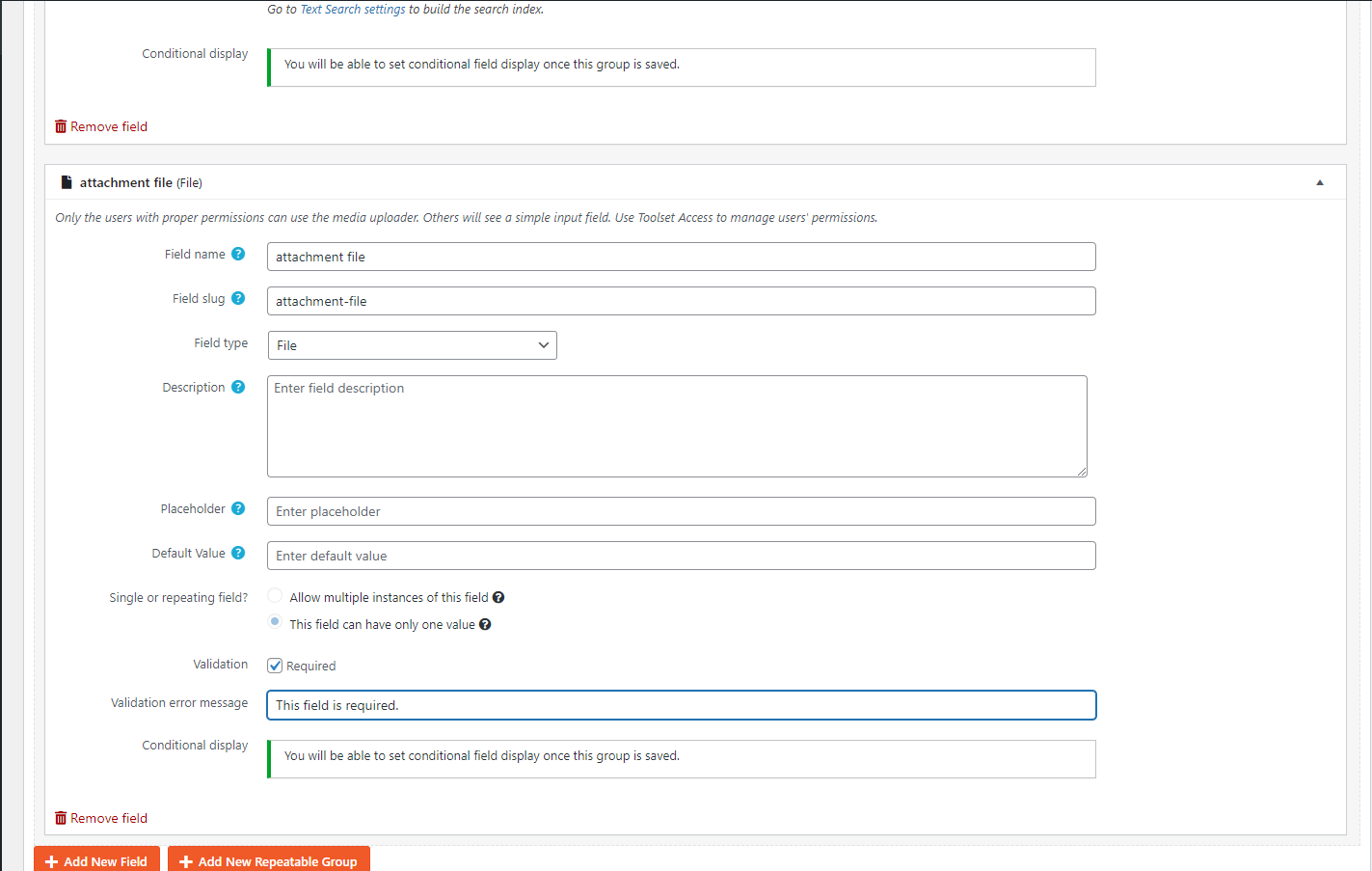
Task: Click Add New Repeatable Group button
Action: 268,860
